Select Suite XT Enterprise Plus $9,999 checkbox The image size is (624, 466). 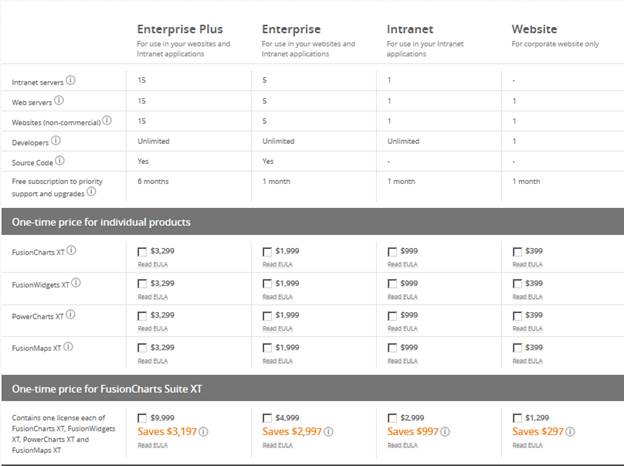(x=142, y=418)
